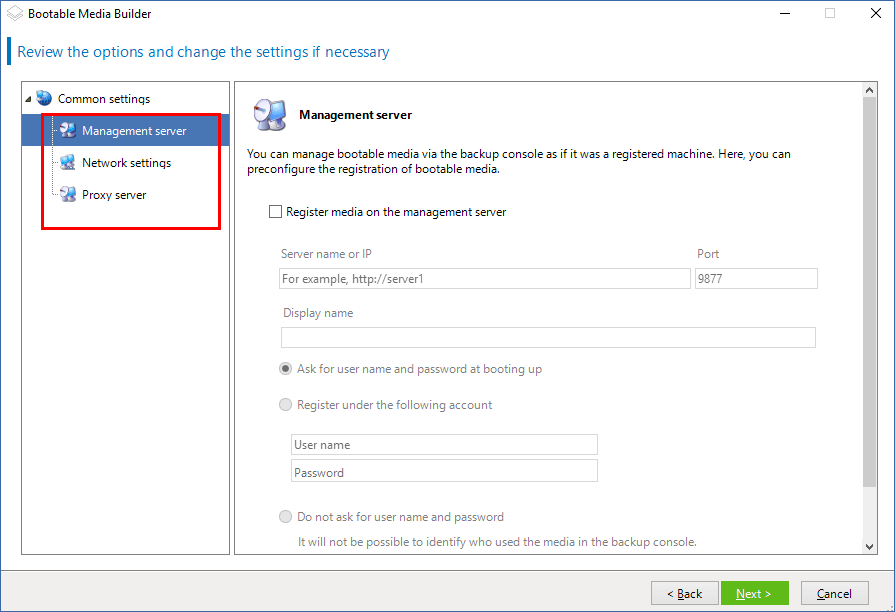Viewport: 895px width, 612px height.
Task: Open Proxy server in the tree
Action: (x=114, y=195)
